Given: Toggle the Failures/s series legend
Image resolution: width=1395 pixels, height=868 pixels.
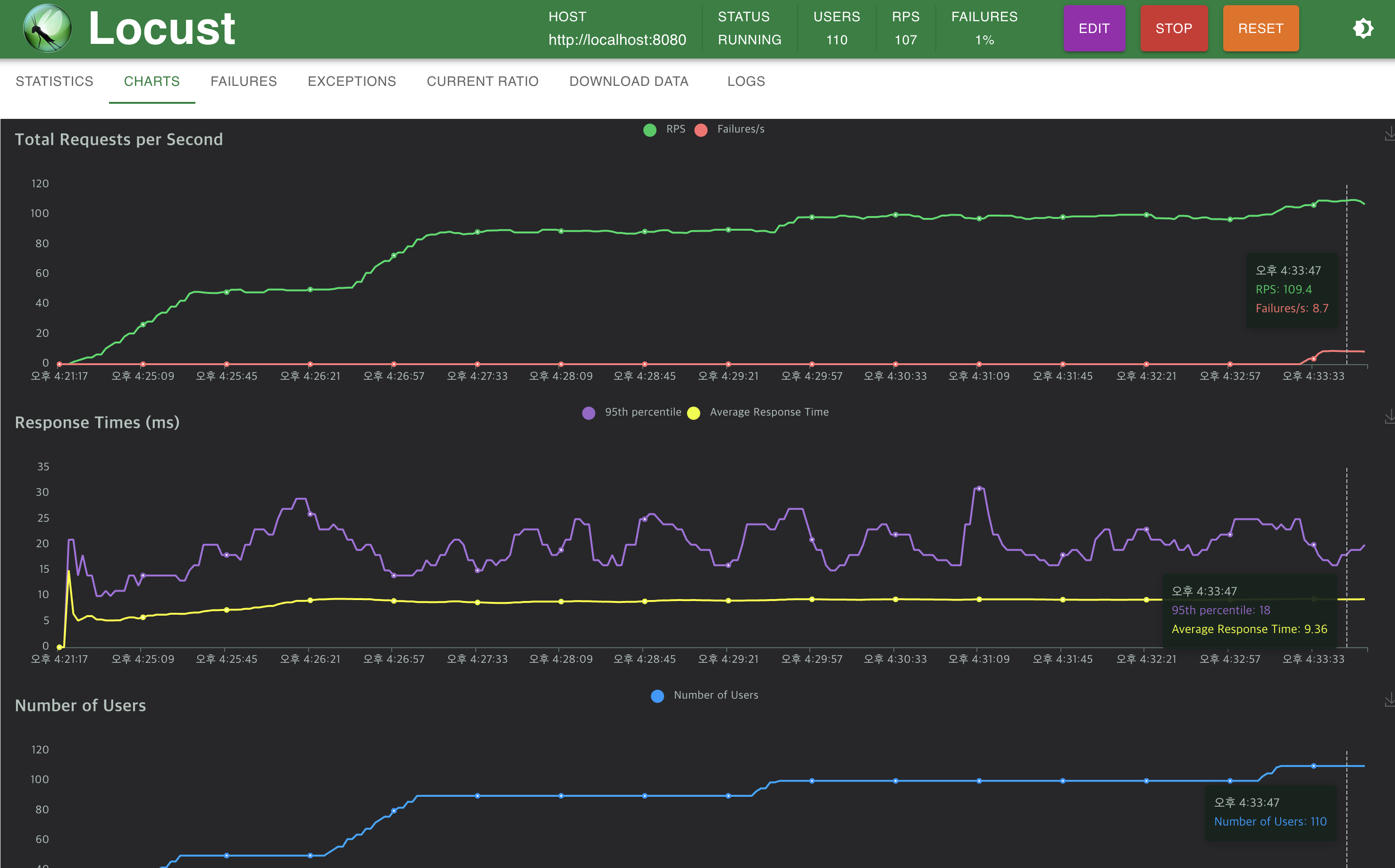Looking at the screenshot, I should (730, 129).
